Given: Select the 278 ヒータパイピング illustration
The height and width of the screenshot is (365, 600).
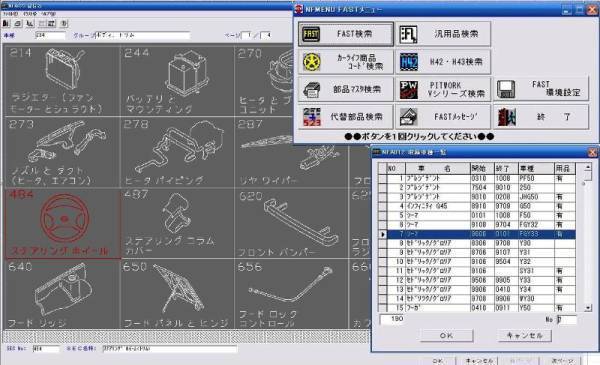Looking at the screenshot, I should 177,152.
